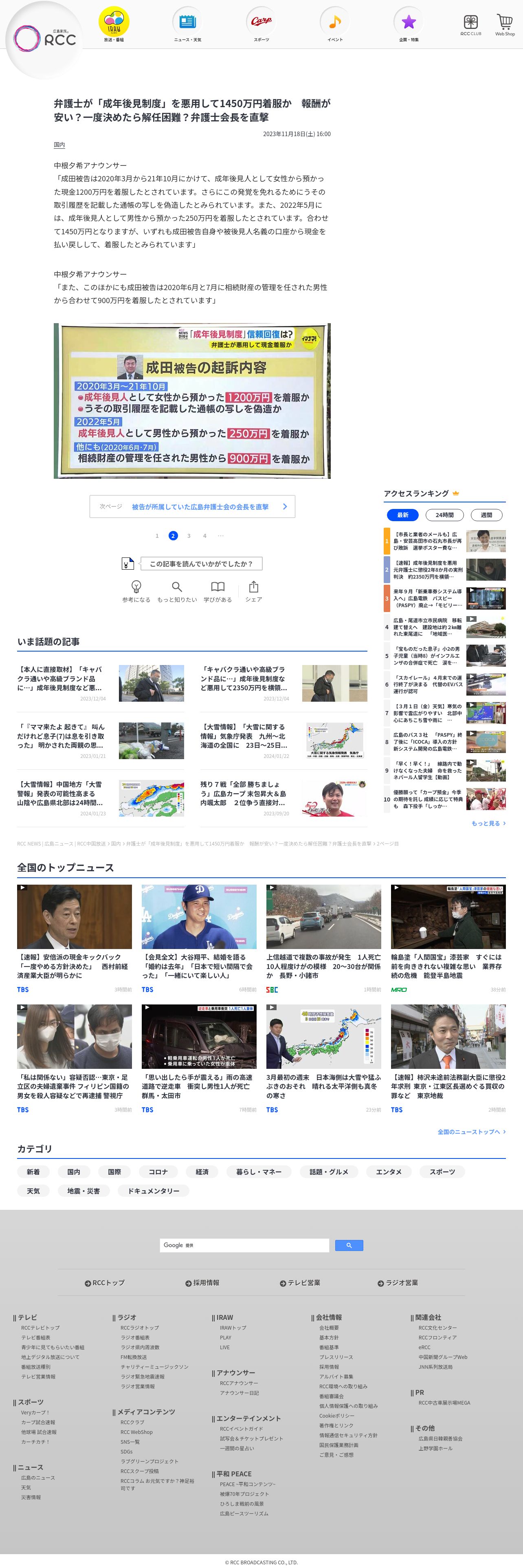The image size is (523, 1568).
Task: Open RCCアナウンサー in the footer
Action: tap(239, 1383)
